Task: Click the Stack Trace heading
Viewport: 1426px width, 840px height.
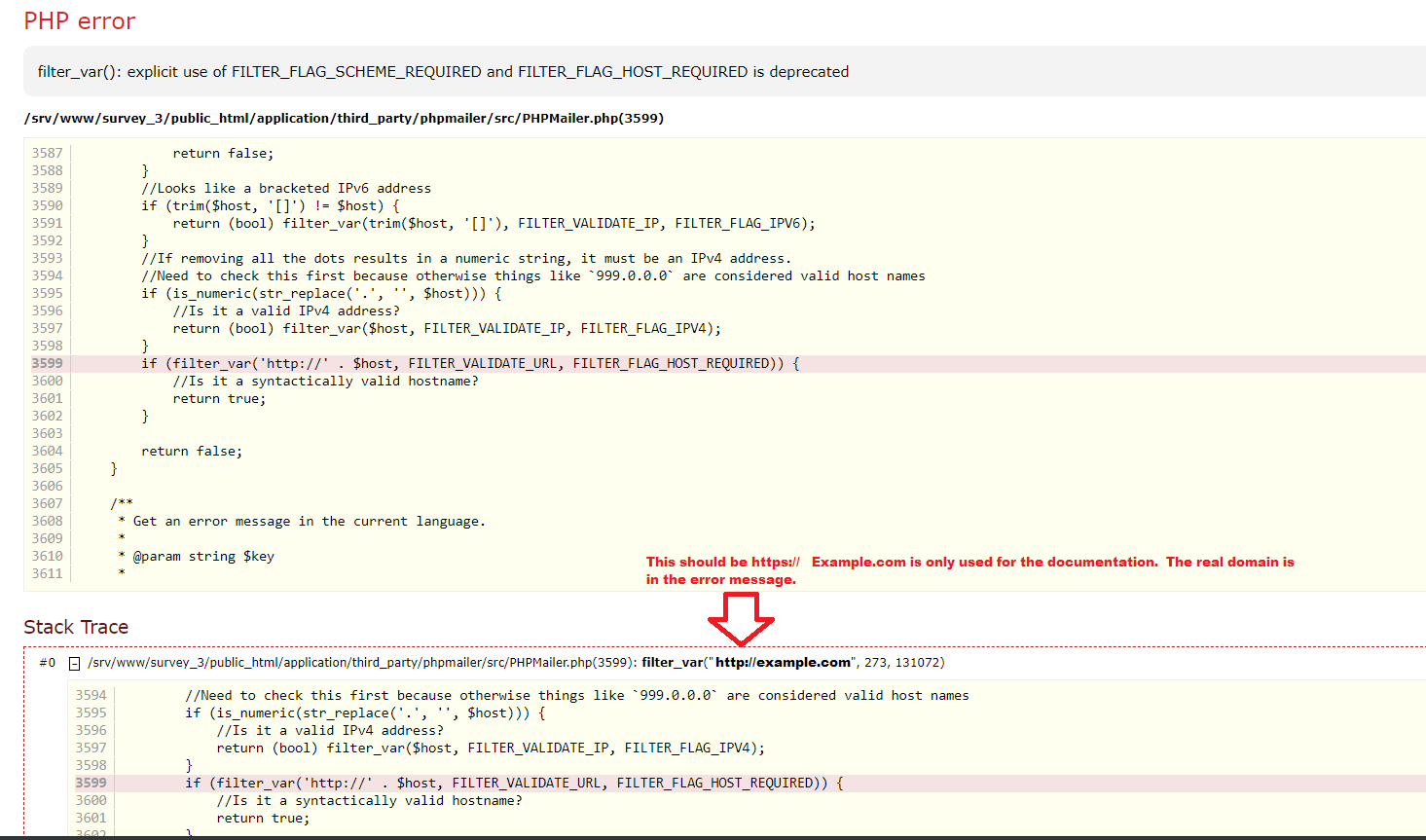Action: point(76,627)
